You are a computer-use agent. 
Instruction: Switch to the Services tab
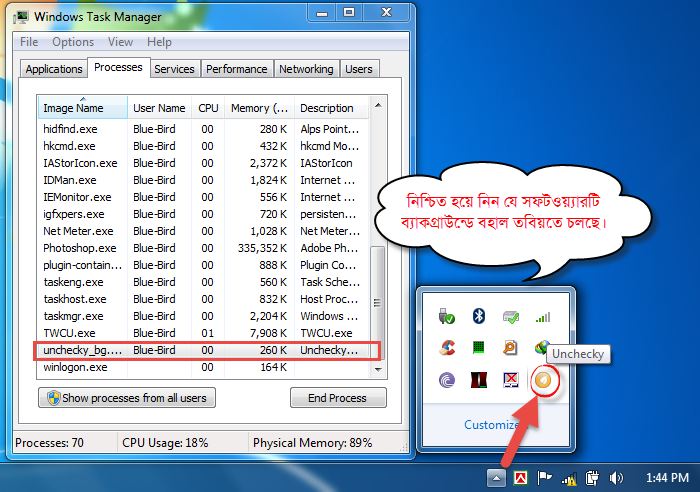tap(174, 69)
